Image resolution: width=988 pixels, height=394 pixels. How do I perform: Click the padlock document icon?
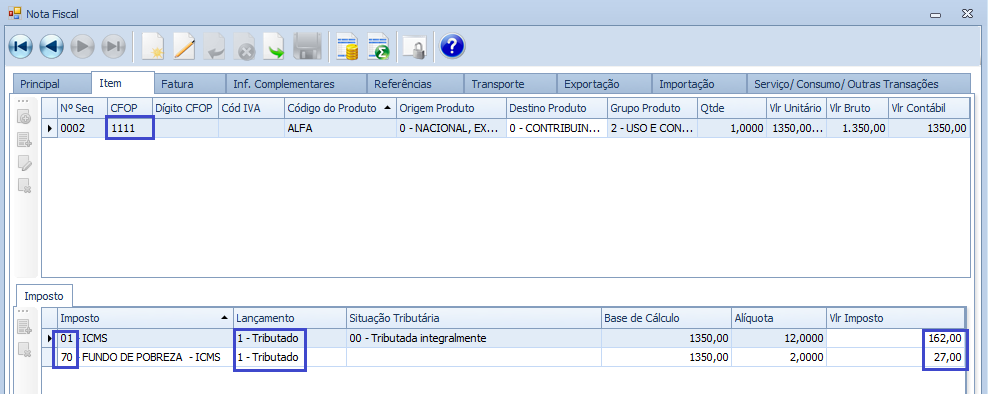point(415,47)
